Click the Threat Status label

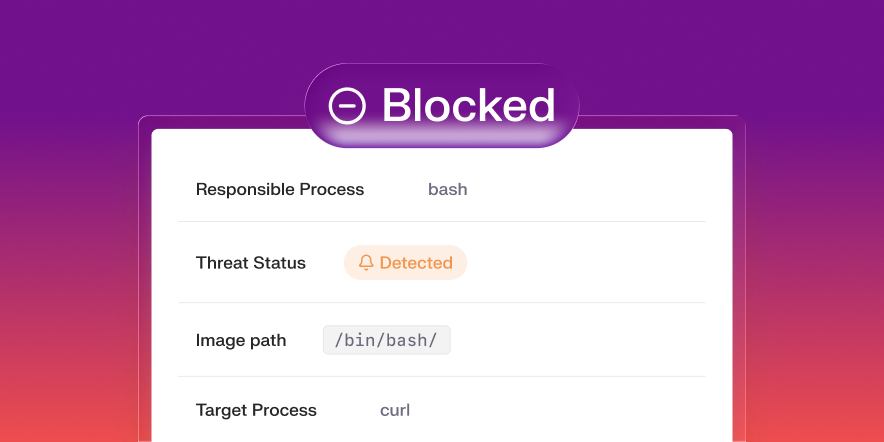pos(250,263)
